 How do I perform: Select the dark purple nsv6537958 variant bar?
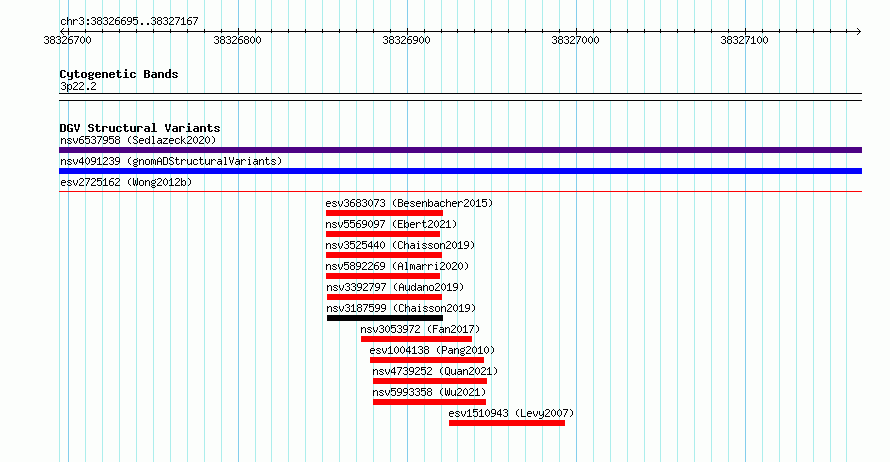coord(460,150)
